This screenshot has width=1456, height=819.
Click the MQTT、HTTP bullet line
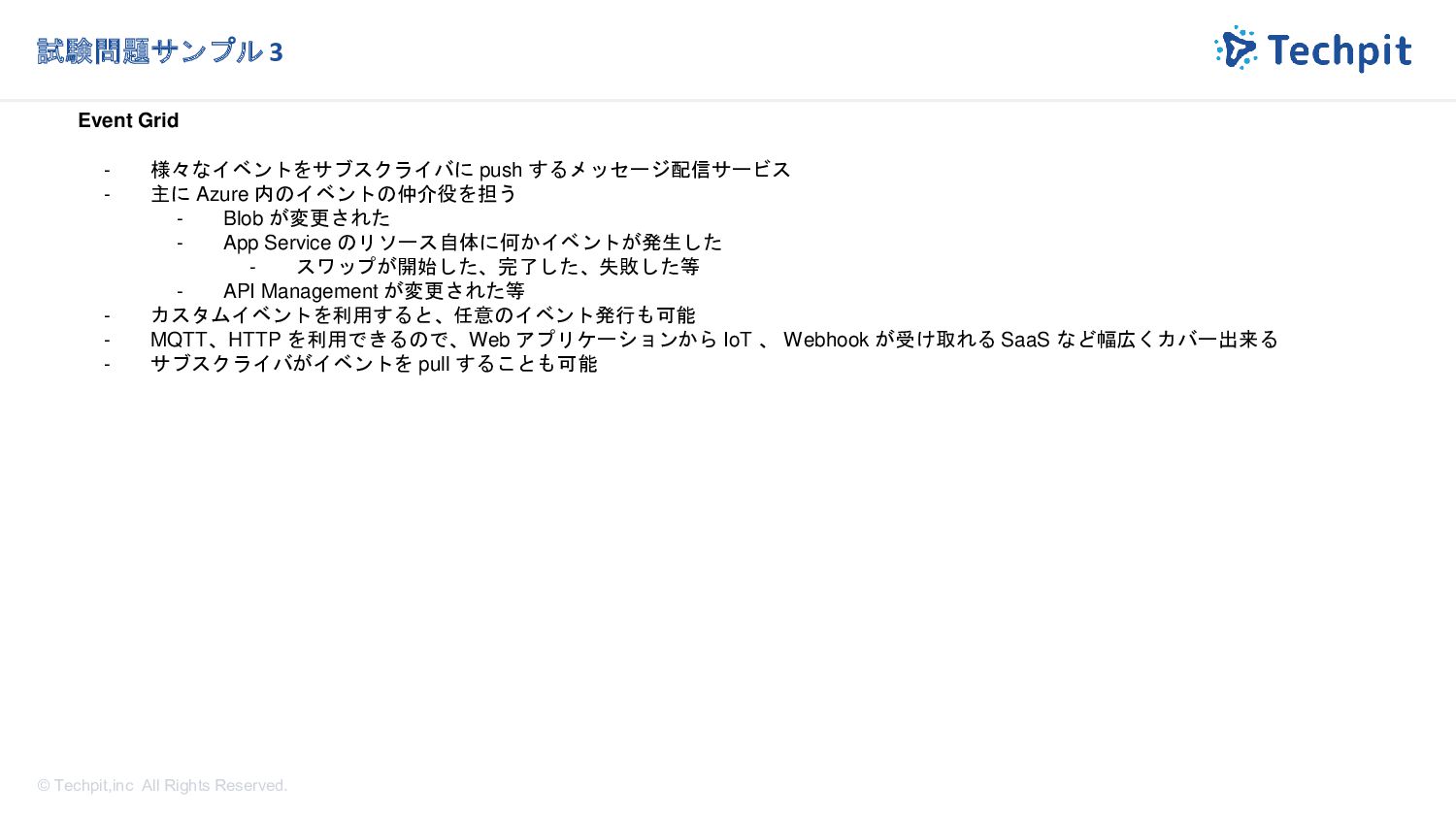pyautogui.click(x=714, y=340)
